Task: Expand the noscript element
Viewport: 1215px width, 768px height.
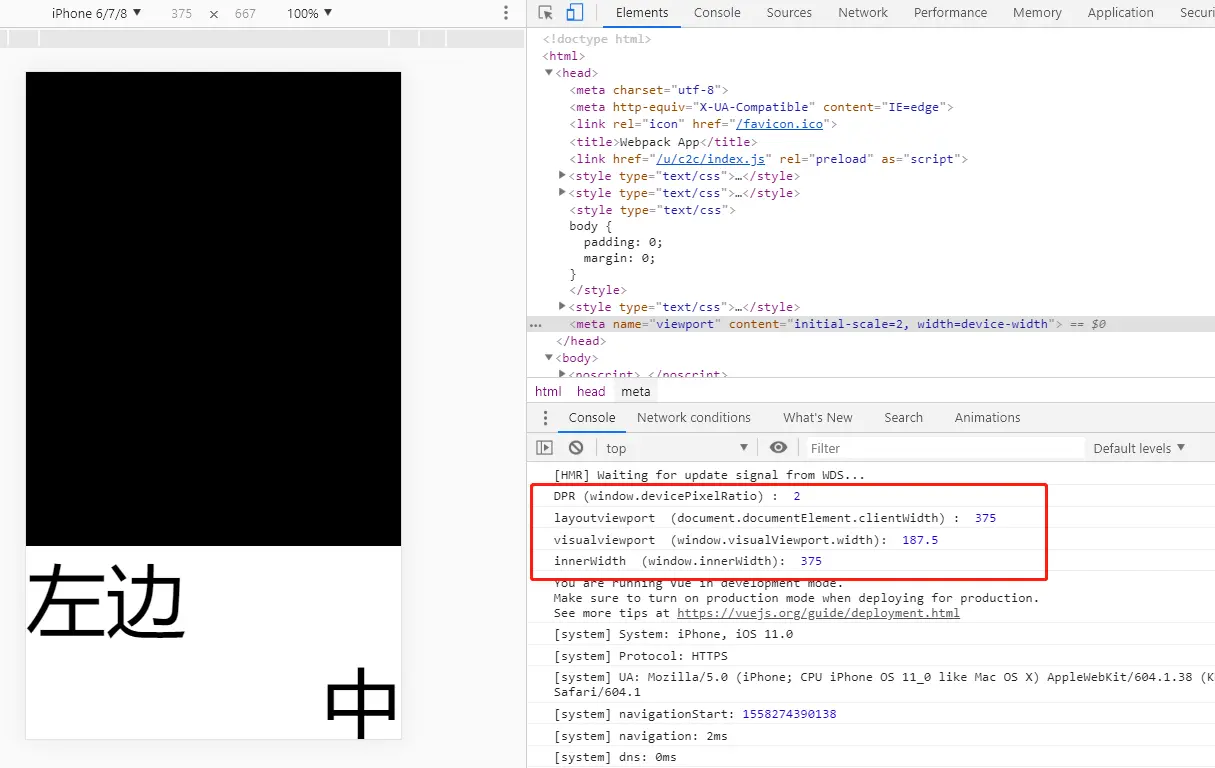Action: tap(563, 374)
